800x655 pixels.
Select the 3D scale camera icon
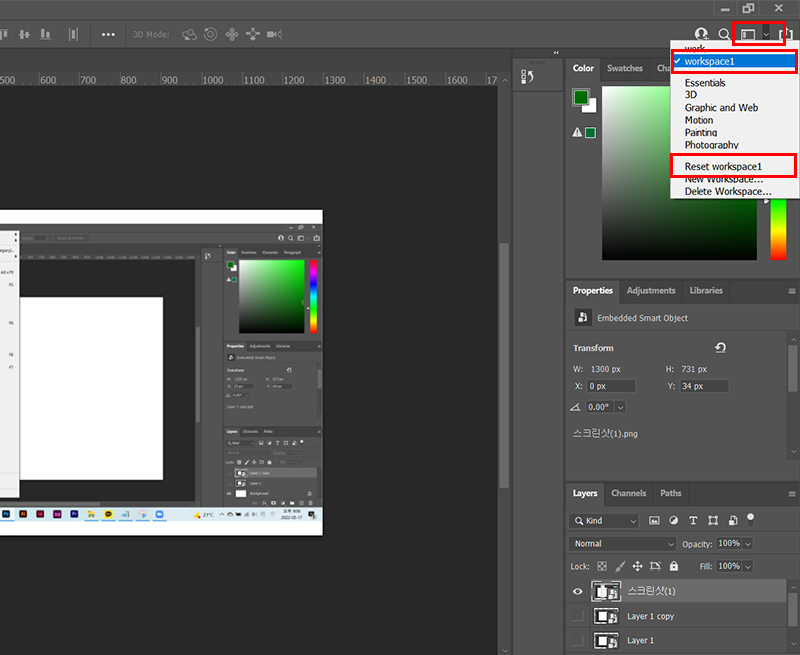(x=274, y=34)
